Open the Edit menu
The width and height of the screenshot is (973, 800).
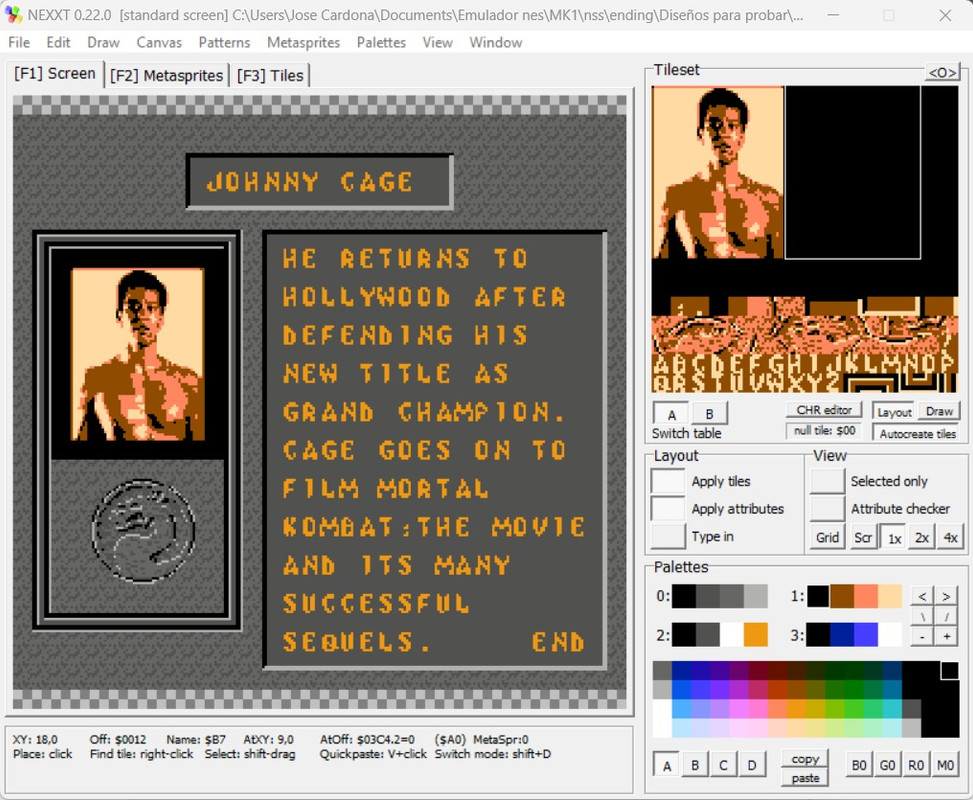58,42
